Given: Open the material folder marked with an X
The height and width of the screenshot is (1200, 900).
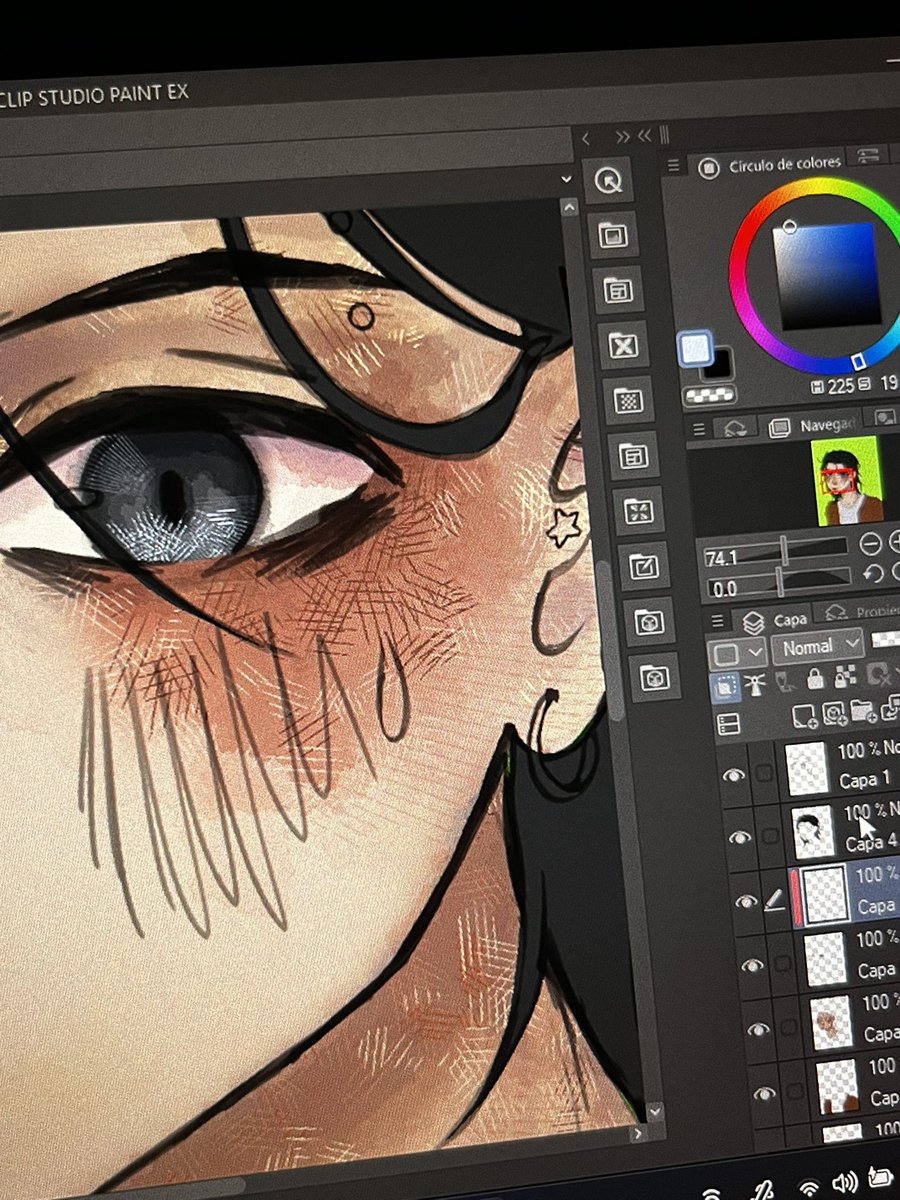Looking at the screenshot, I should tap(623, 346).
